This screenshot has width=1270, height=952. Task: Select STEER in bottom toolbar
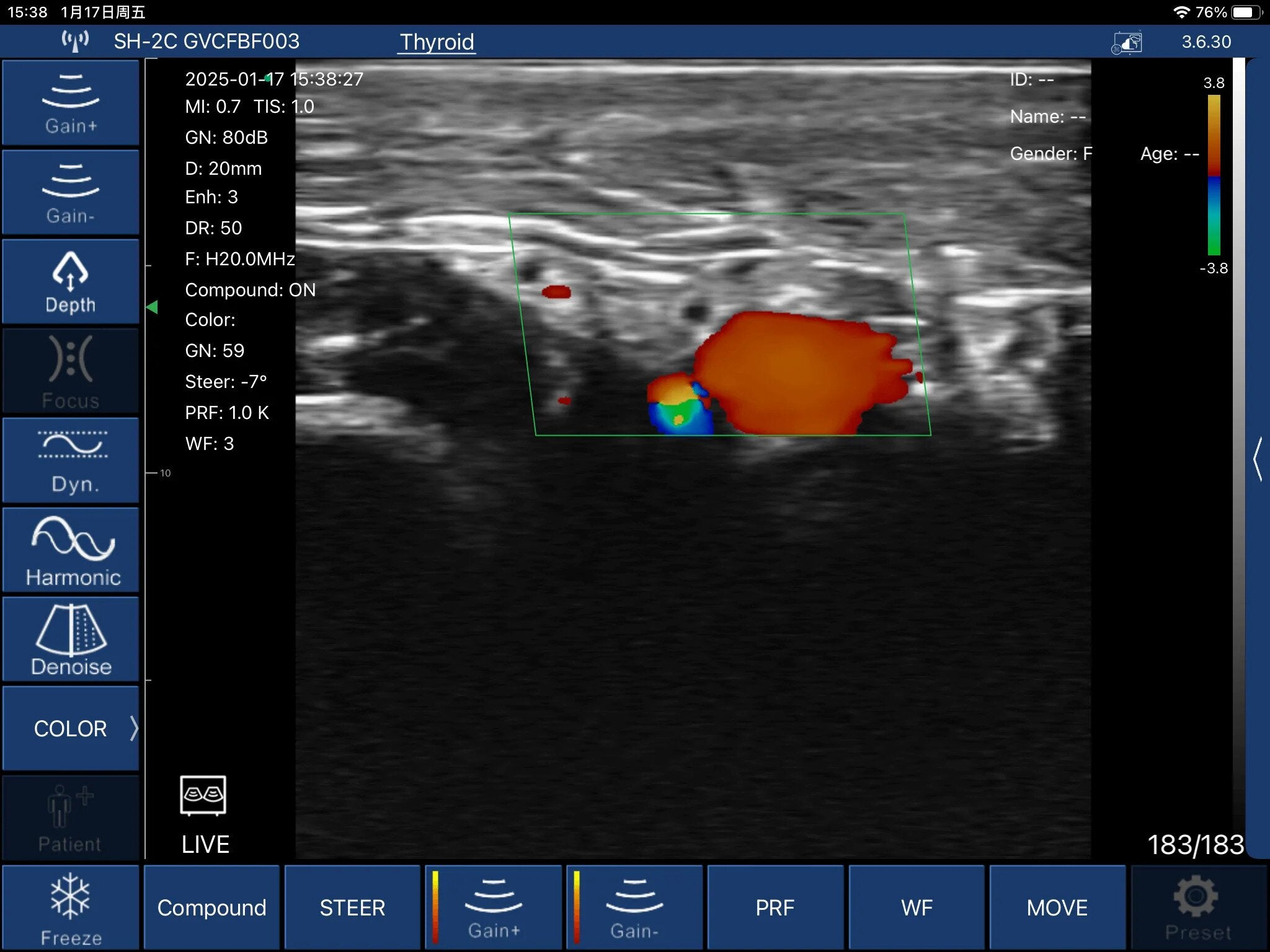[352, 907]
